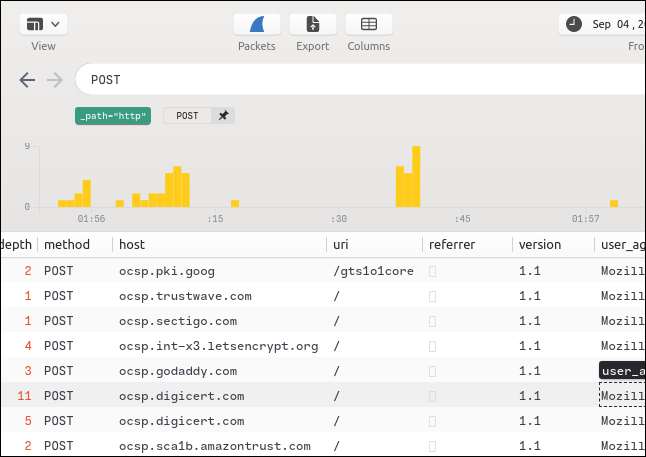Screen dimensions: 646x457
Task: Click version 1.1 in ocsp.sectigo.com row
Action: pos(529,321)
